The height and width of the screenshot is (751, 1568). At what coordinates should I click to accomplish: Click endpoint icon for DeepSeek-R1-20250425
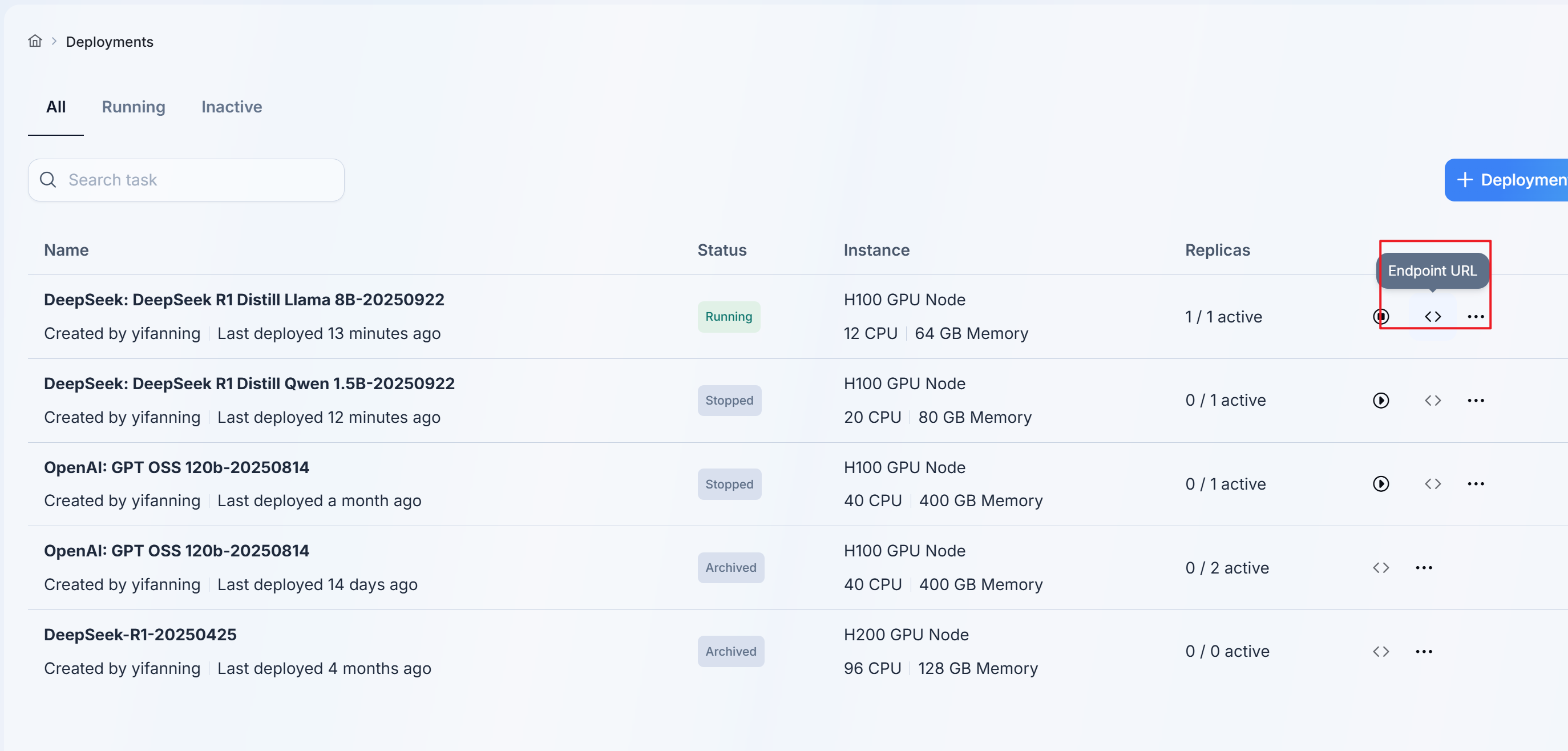[x=1380, y=652]
